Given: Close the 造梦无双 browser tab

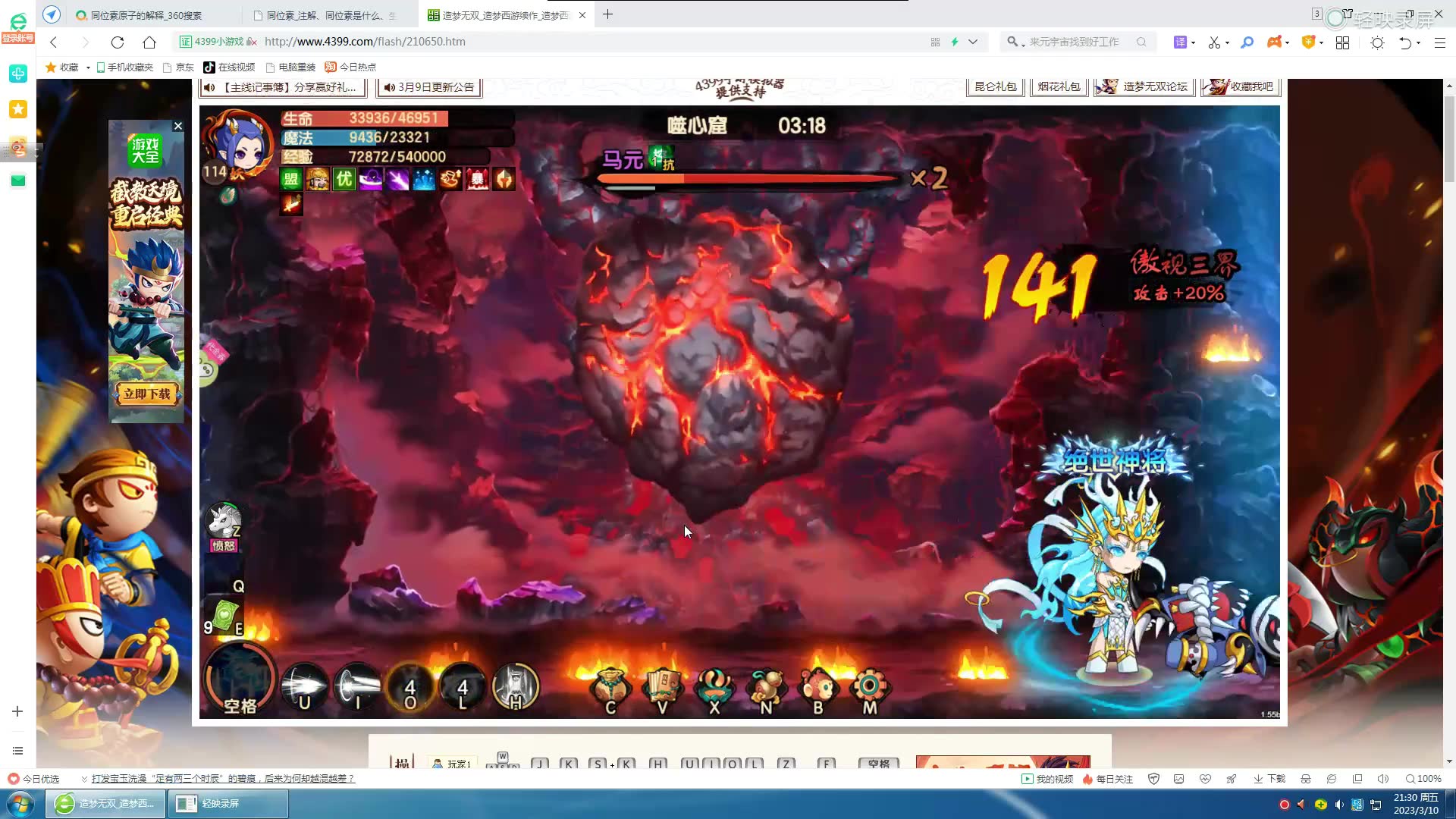Looking at the screenshot, I should (582, 15).
